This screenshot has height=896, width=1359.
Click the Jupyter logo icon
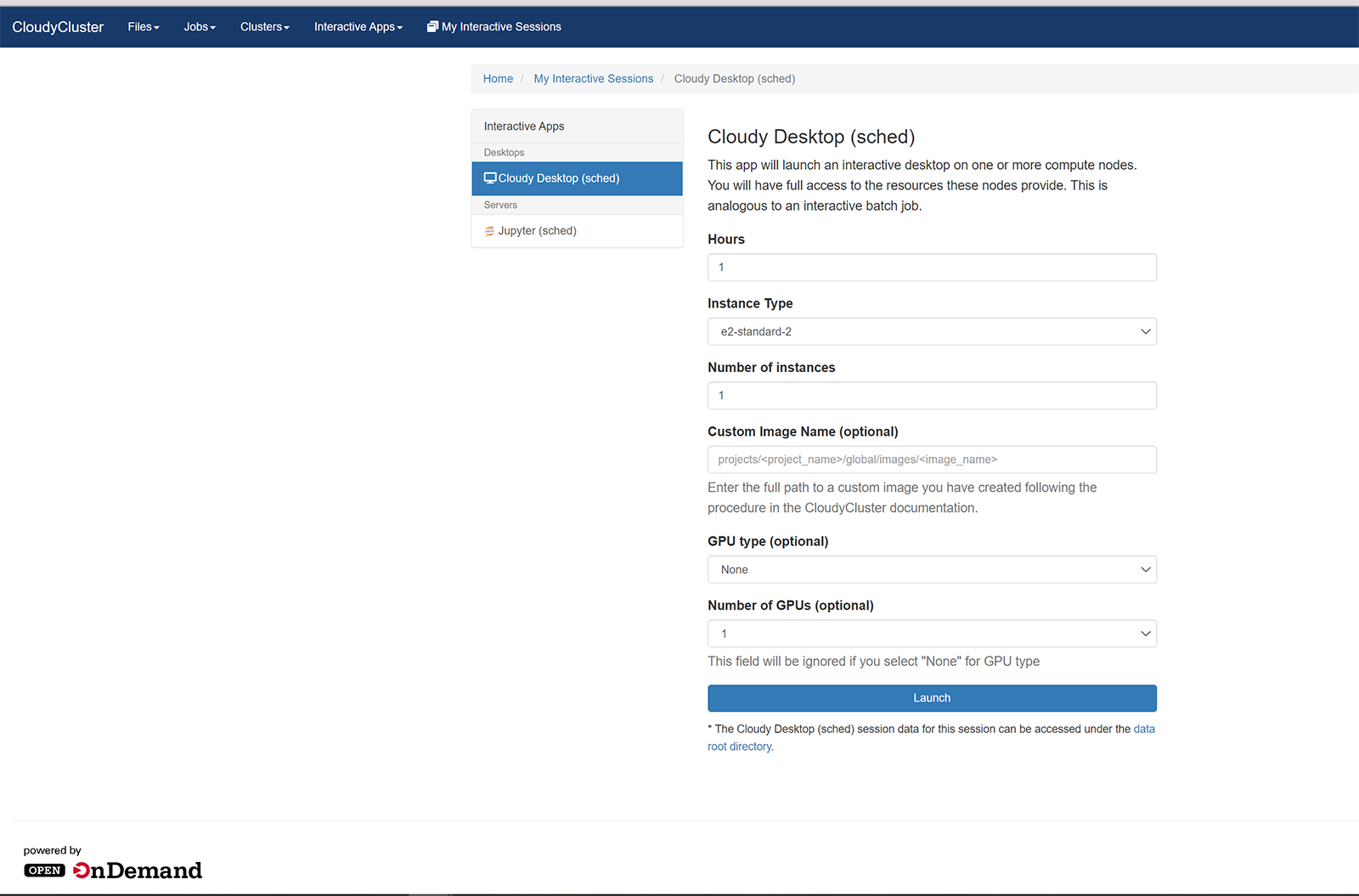(489, 231)
